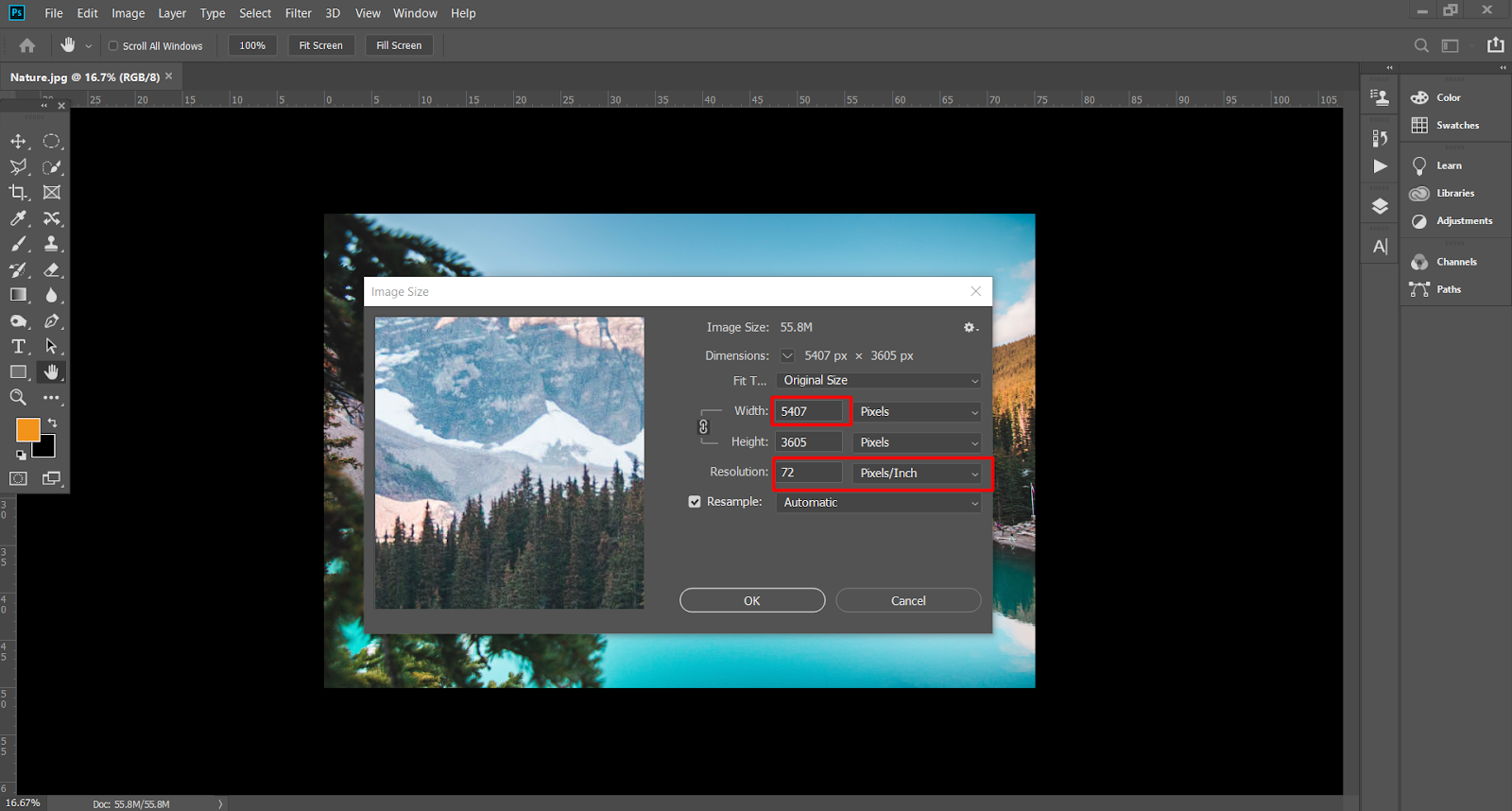Open the tool preset picker arrow
This screenshot has height=811, width=1512.
point(89,45)
